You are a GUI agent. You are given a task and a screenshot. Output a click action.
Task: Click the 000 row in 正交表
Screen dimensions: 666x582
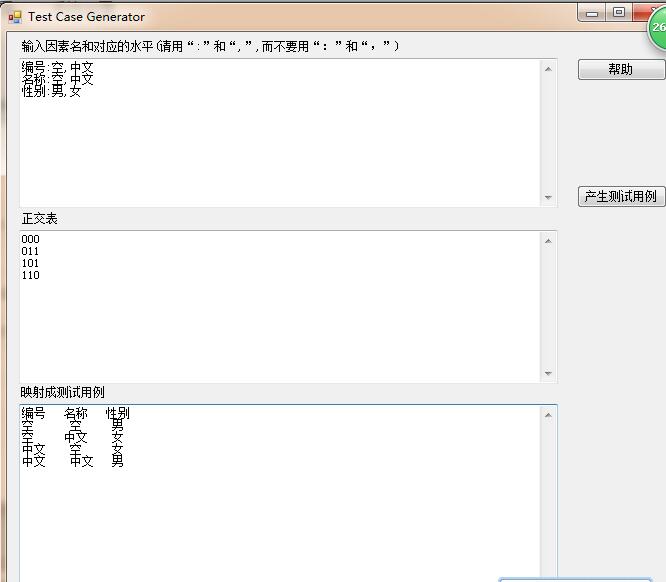point(31,239)
